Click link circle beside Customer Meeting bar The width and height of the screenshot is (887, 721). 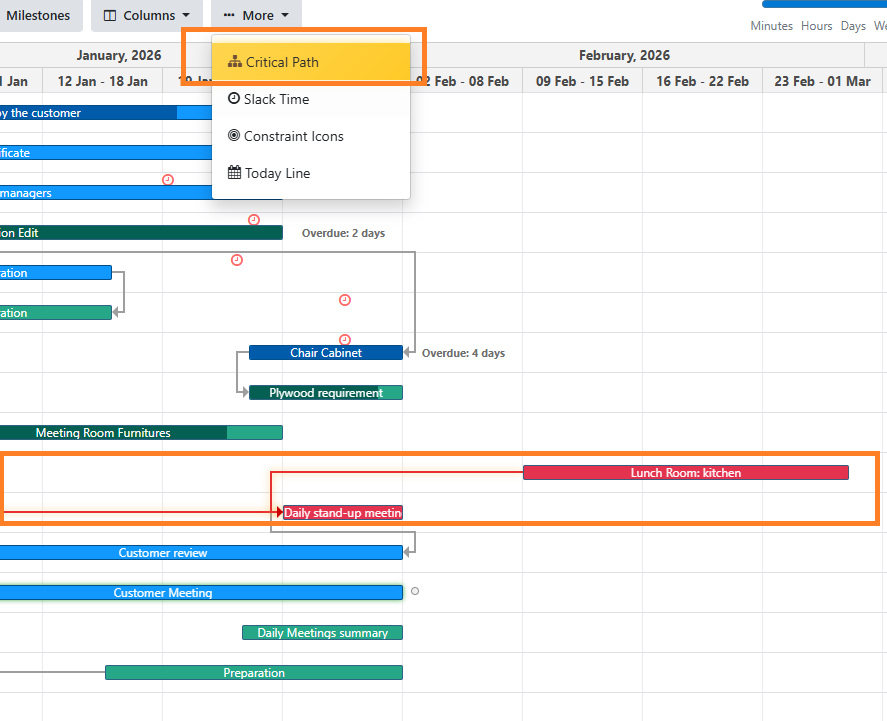pyautogui.click(x=415, y=591)
